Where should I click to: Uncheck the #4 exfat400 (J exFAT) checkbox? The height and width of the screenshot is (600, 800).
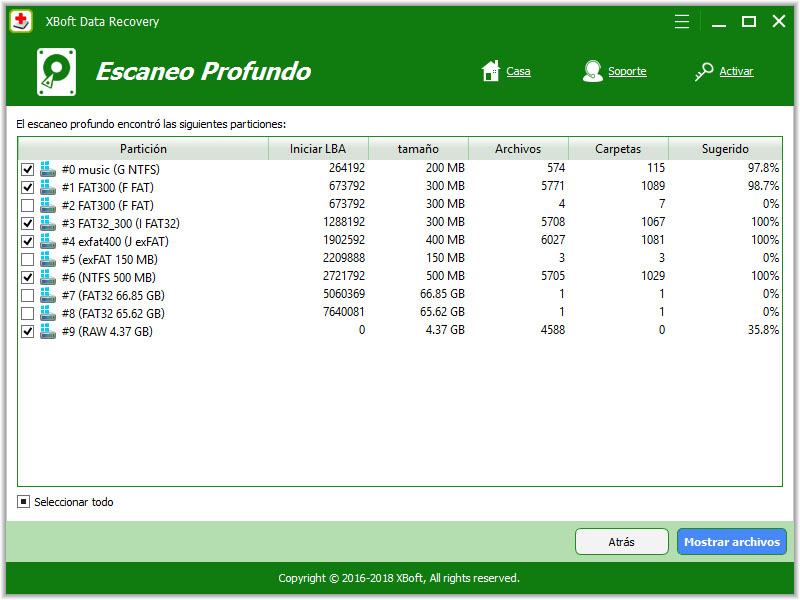tap(28, 241)
